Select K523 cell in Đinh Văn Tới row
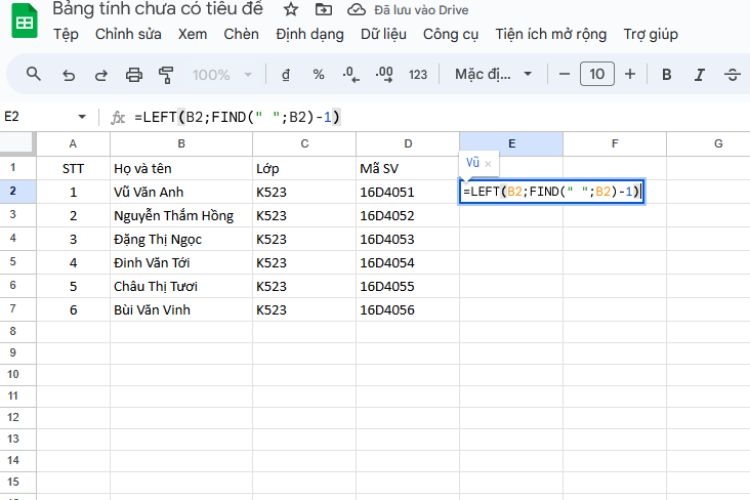This screenshot has width=750, height=500. tap(304, 262)
